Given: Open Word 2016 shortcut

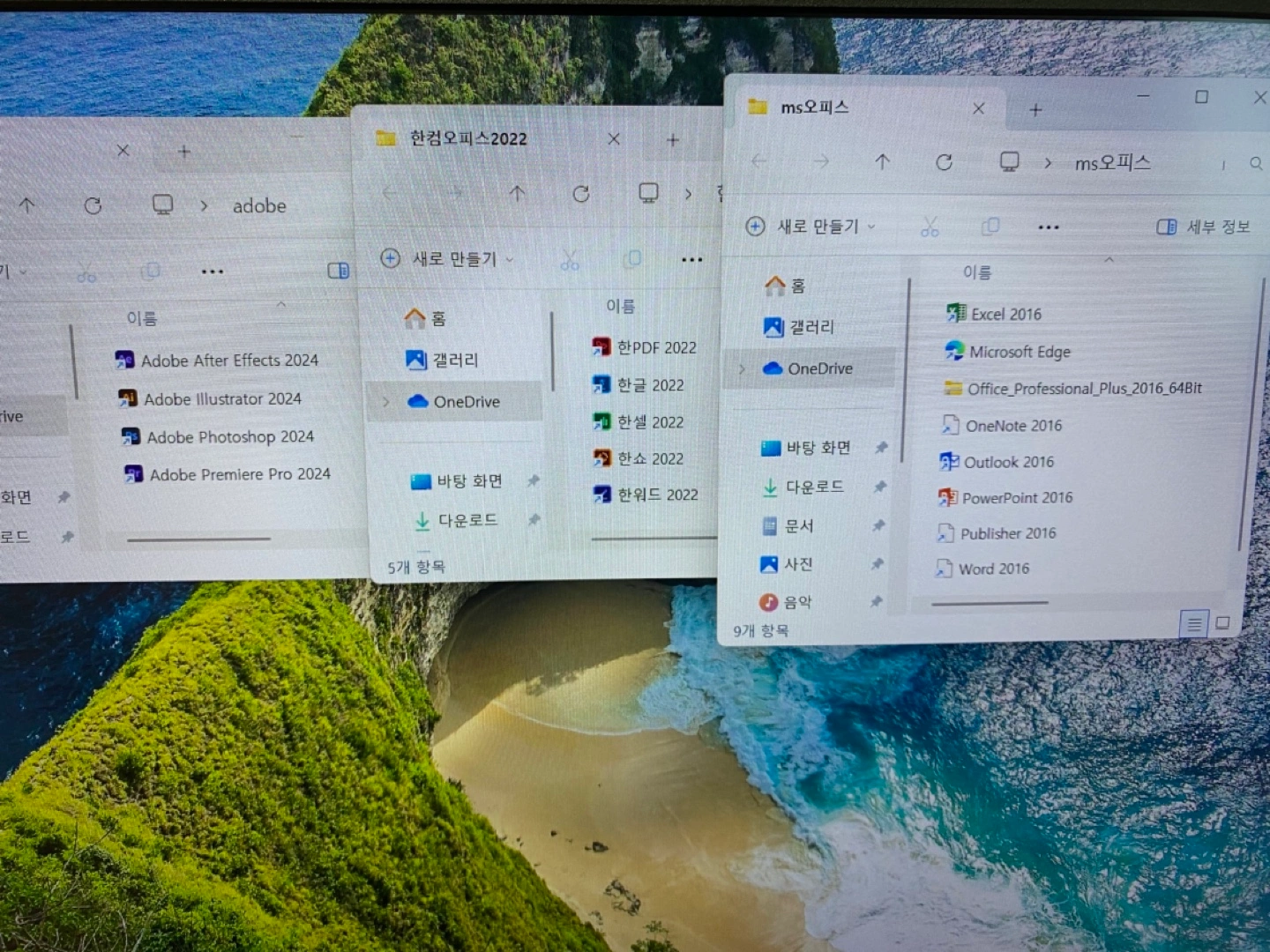Looking at the screenshot, I should [982, 569].
